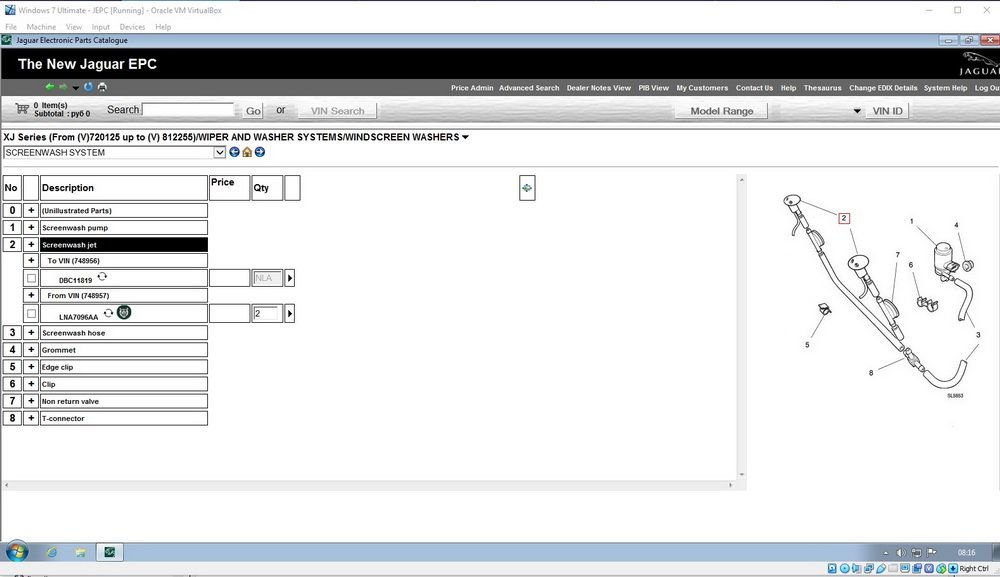
Task: Expand the To VIN (748956) row
Action: [x=31, y=261]
